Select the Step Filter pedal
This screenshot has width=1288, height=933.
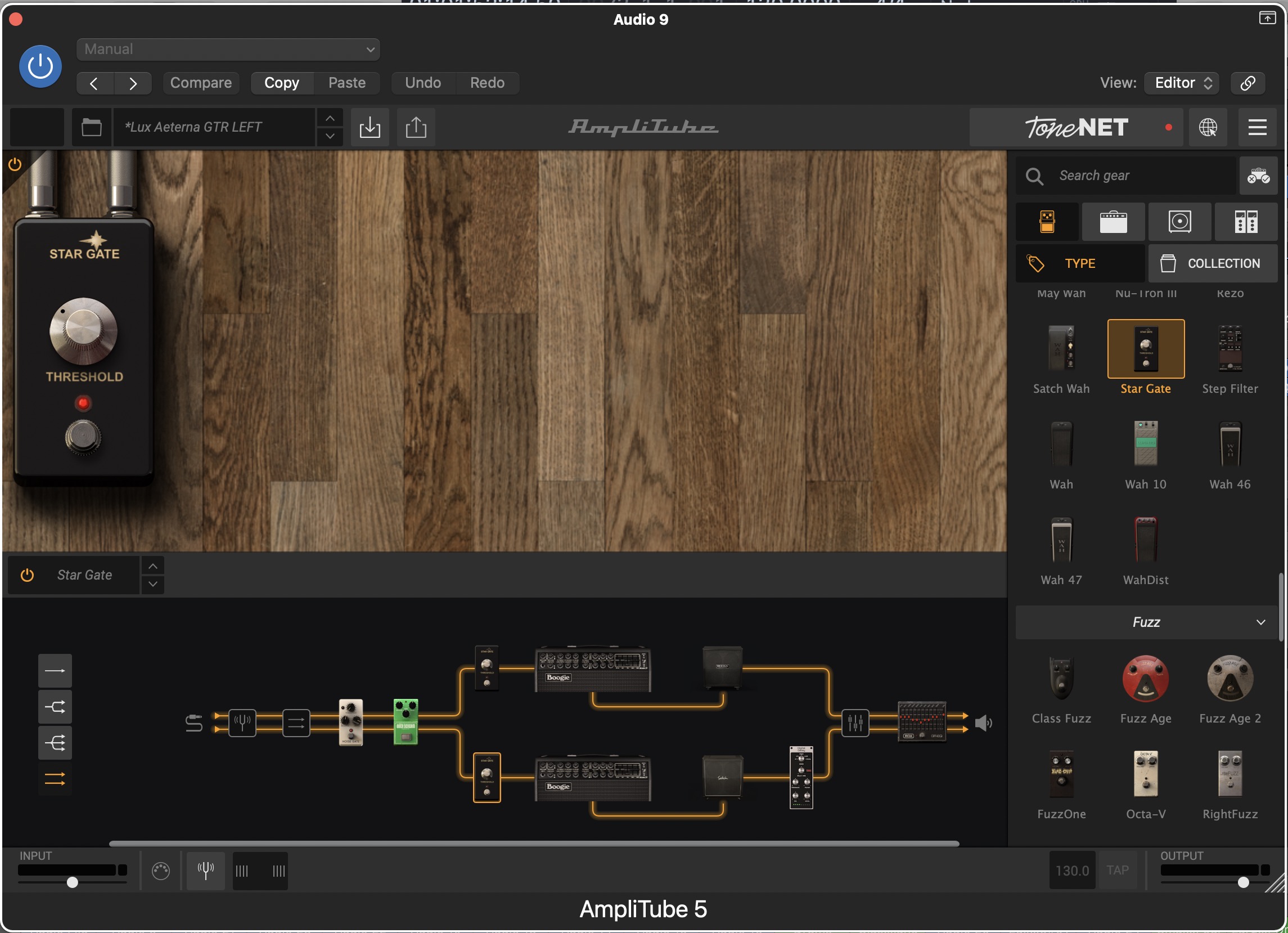pyautogui.click(x=1230, y=349)
